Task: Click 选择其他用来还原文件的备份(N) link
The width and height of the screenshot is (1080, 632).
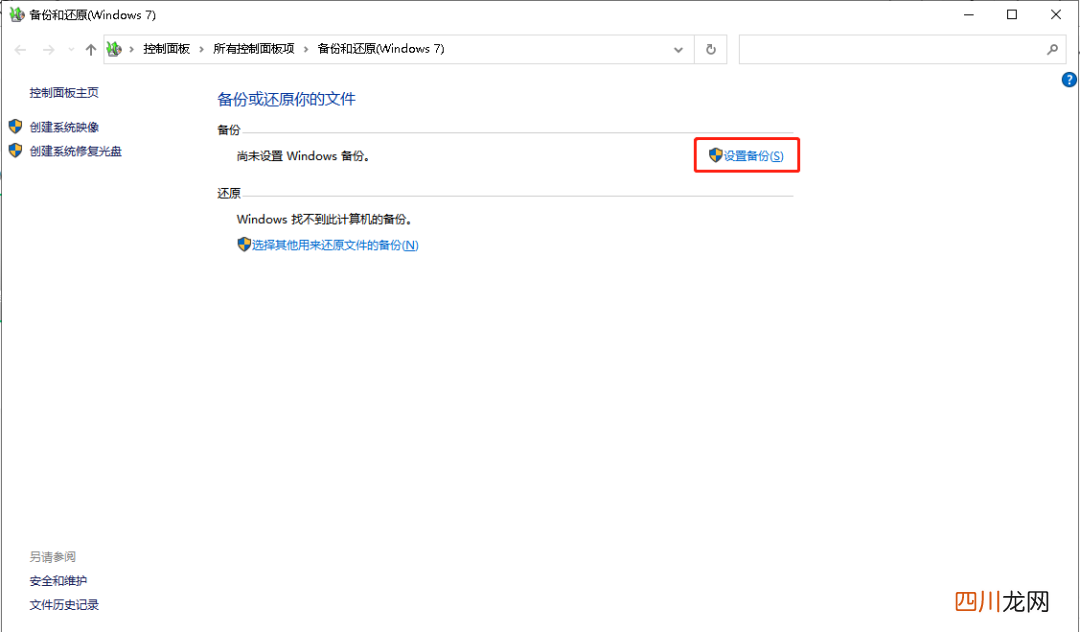Action: pyautogui.click(x=335, y=245)
